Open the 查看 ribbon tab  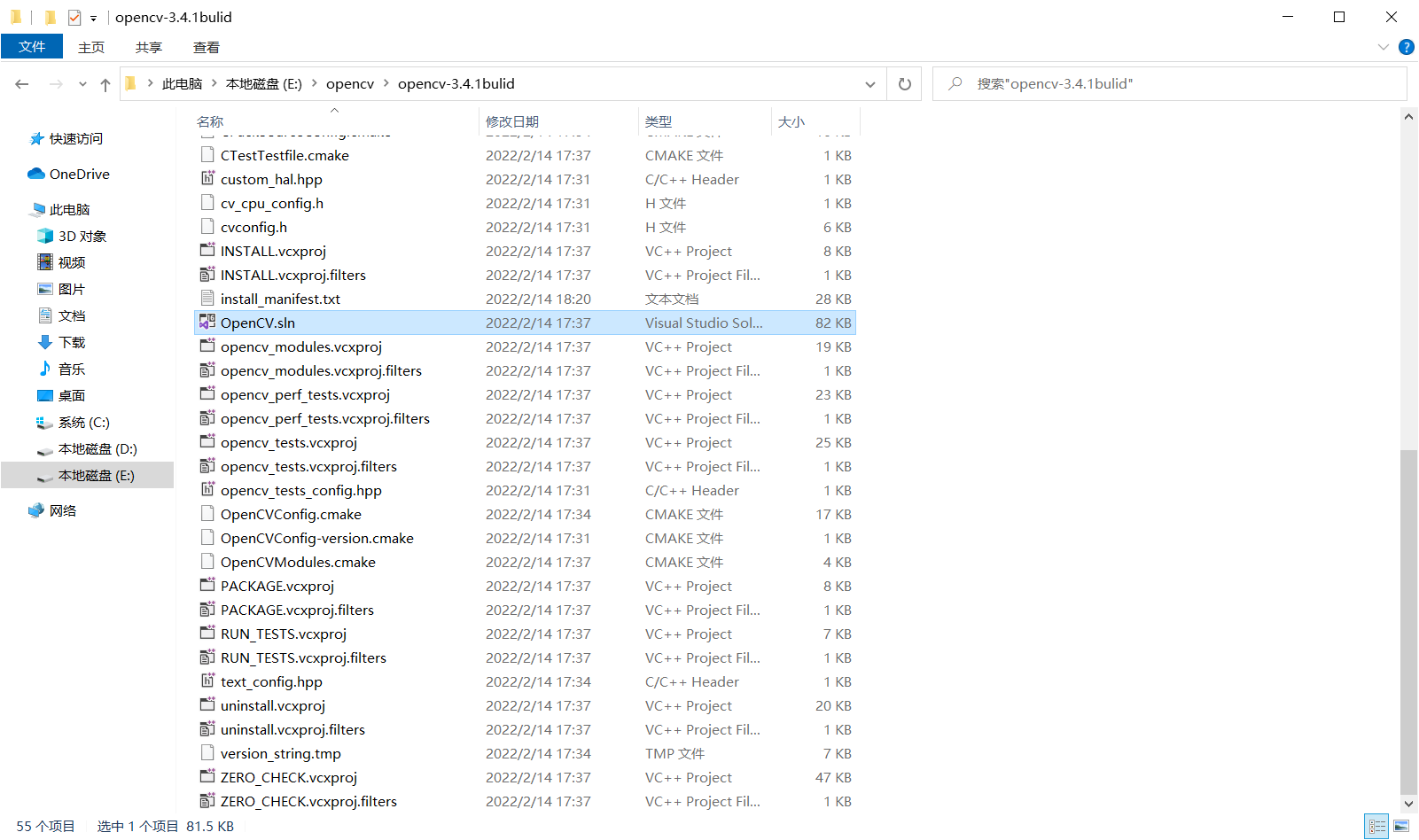(x=207, y=47)
